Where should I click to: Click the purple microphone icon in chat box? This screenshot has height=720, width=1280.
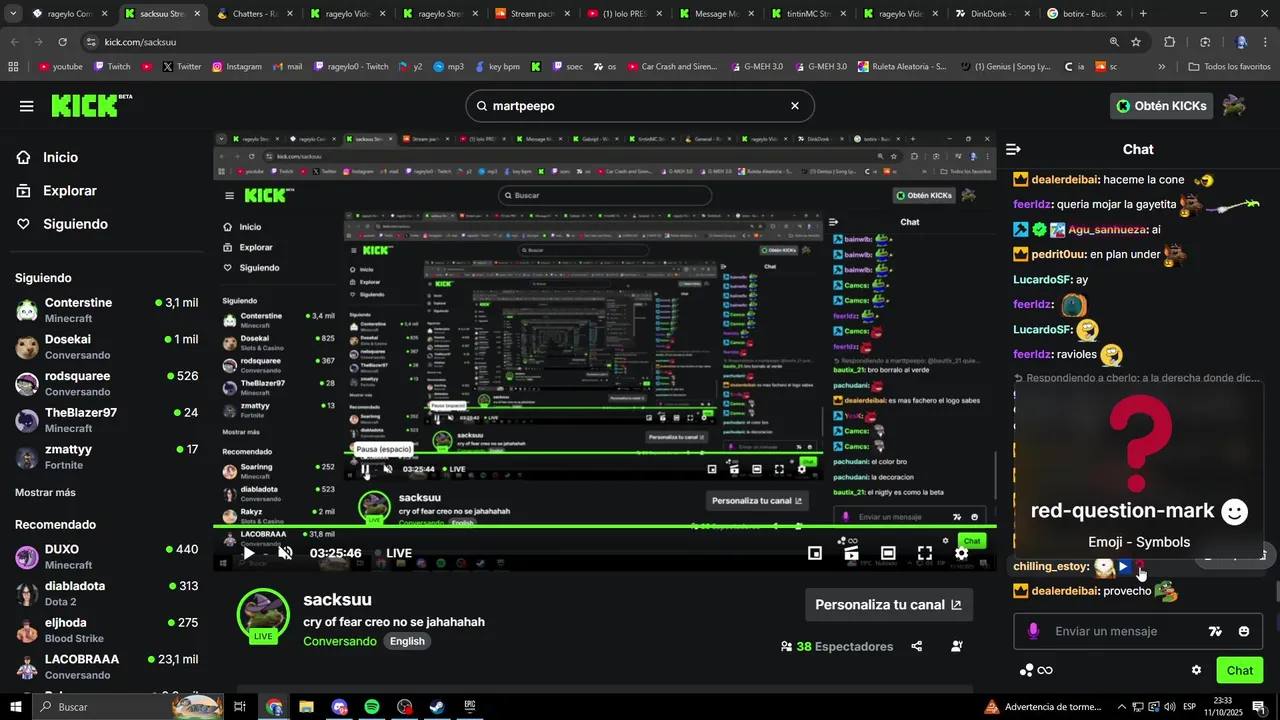(x=1033, y=631)
